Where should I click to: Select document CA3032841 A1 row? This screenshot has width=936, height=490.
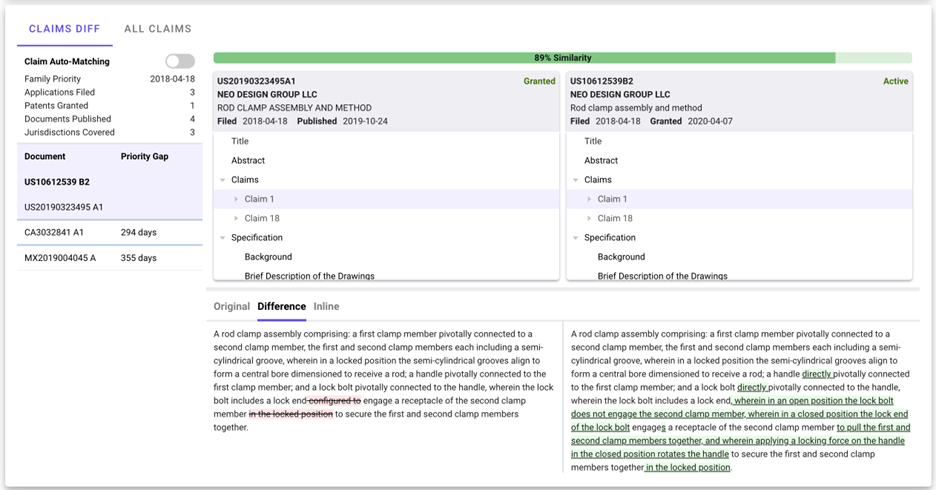[110, 232]
